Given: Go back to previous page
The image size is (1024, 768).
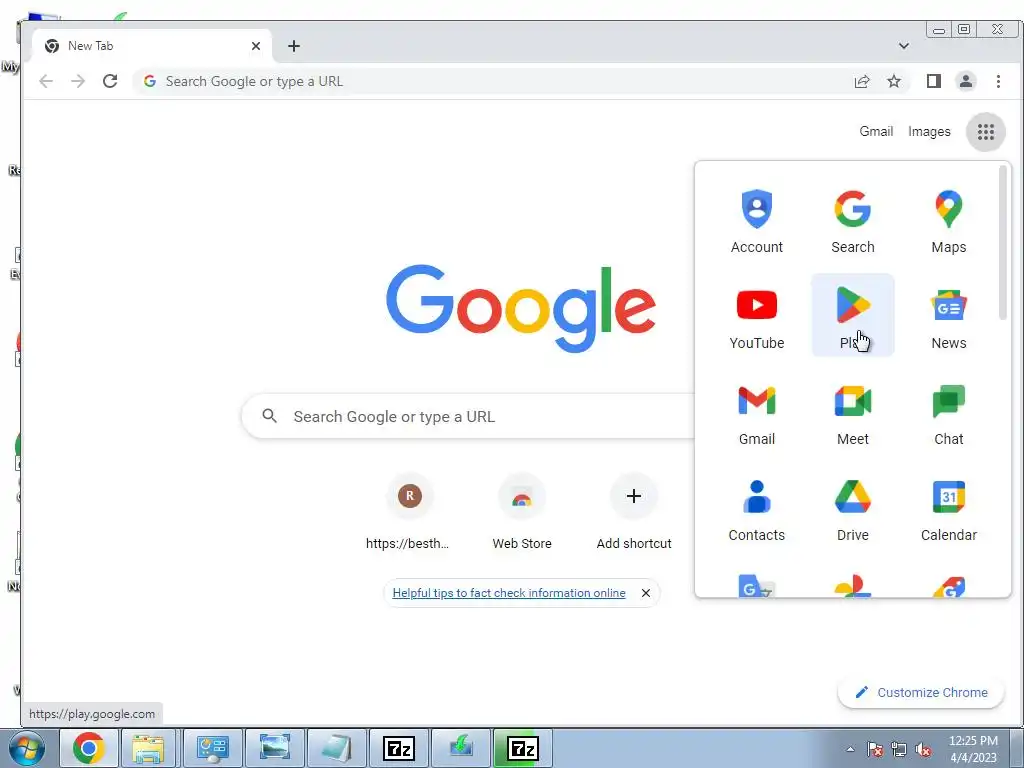Looking at the screenshot, I should point(46,81).
